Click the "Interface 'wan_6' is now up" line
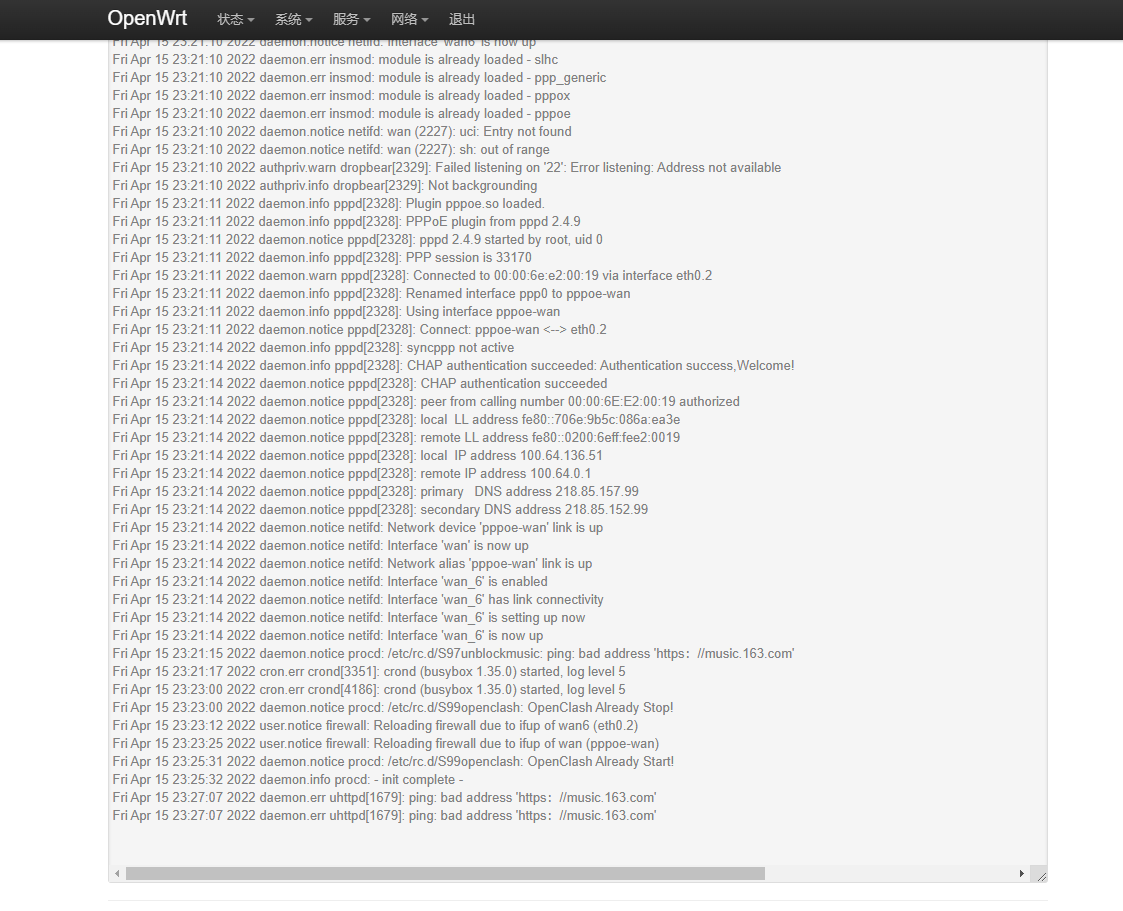Screen dimensions: 1123x911 (327, 635)
